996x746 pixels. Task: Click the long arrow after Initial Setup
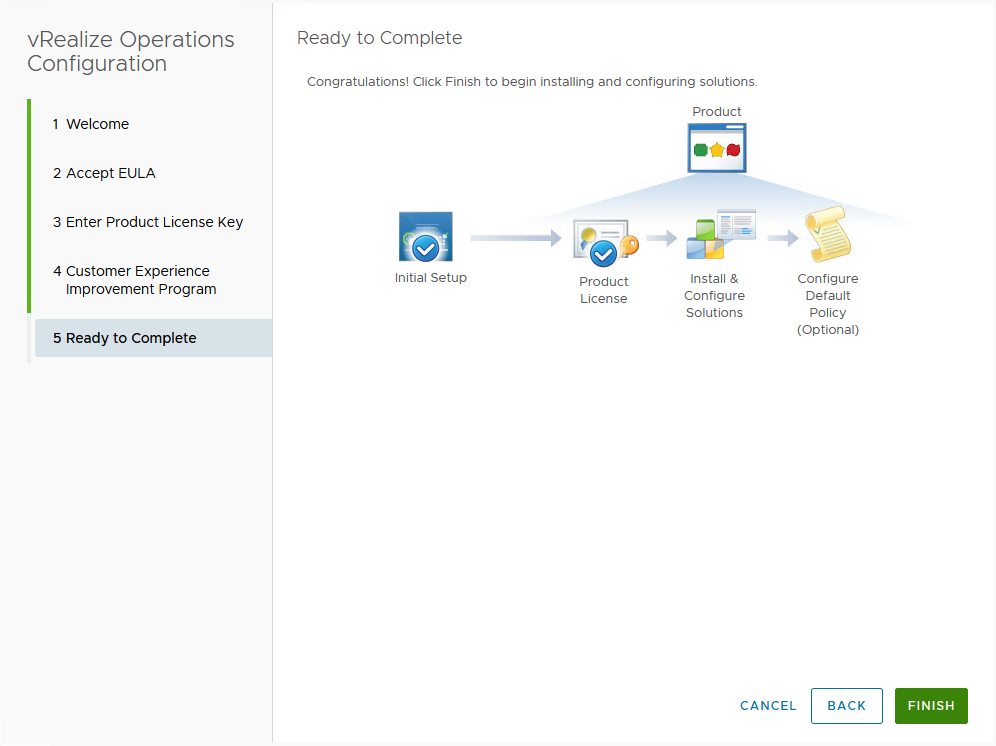[516, 238]
